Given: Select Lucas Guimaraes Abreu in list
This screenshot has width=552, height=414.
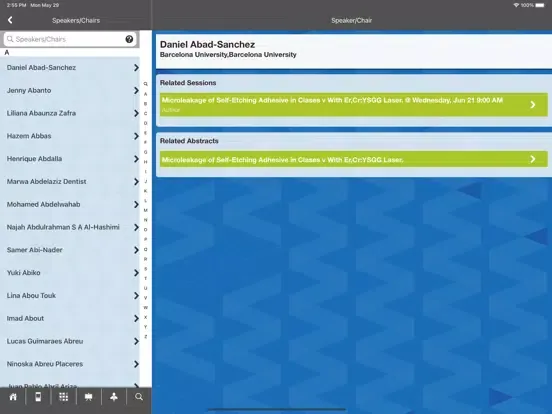Looking at the screenshot, I should 70,341.
